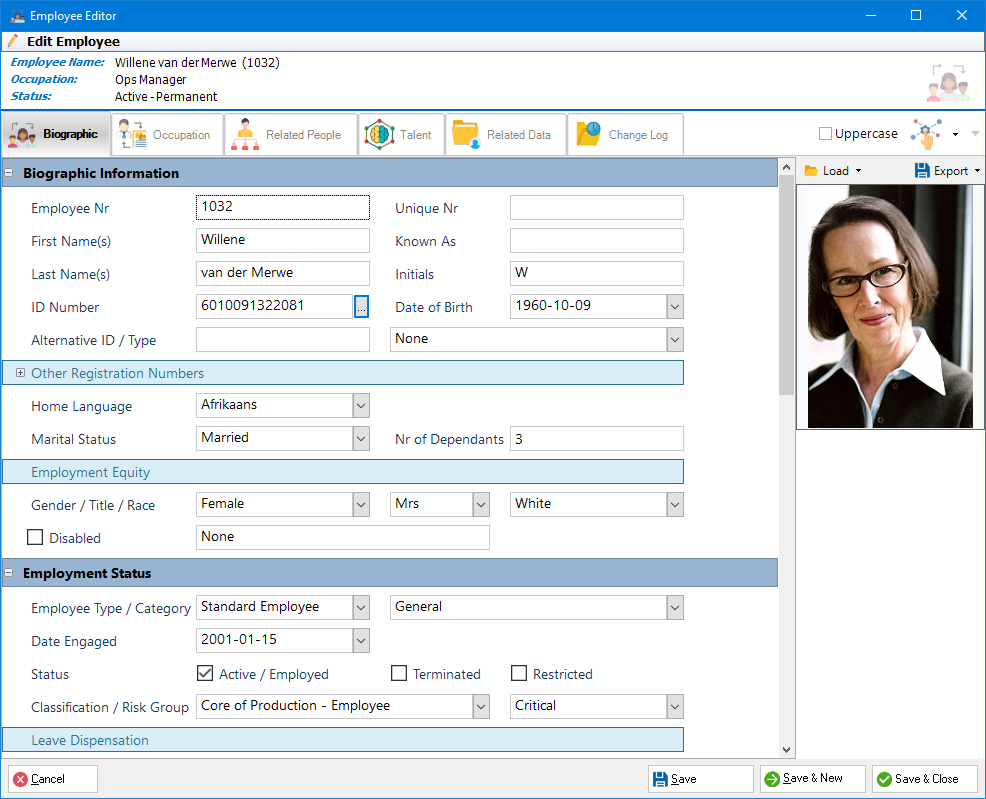Click the employee photo thumbnail
The width and height of the screenshot is (986, 799).
pyautogui.click(x=890, y=307)
